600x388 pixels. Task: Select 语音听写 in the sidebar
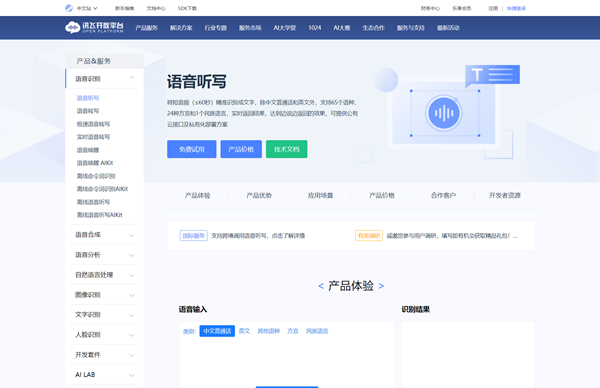pyautogui.click(x=88, y=98)
